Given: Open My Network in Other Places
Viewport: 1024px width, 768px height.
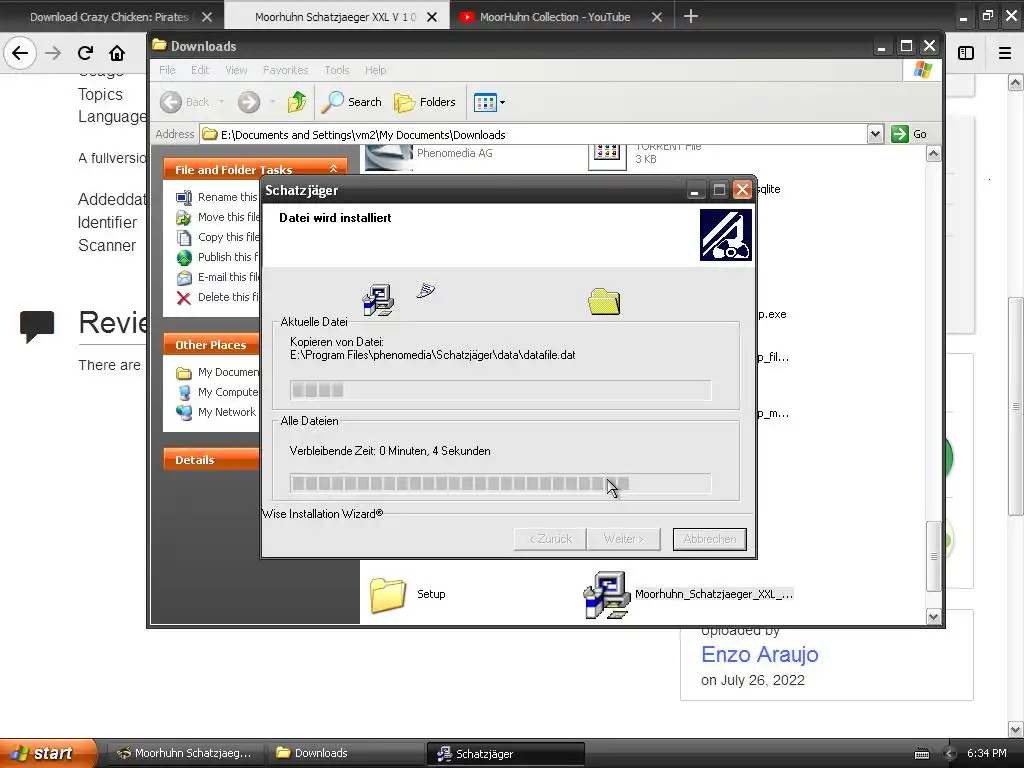Looking at the screenshot, I should [x=216, y=412].
